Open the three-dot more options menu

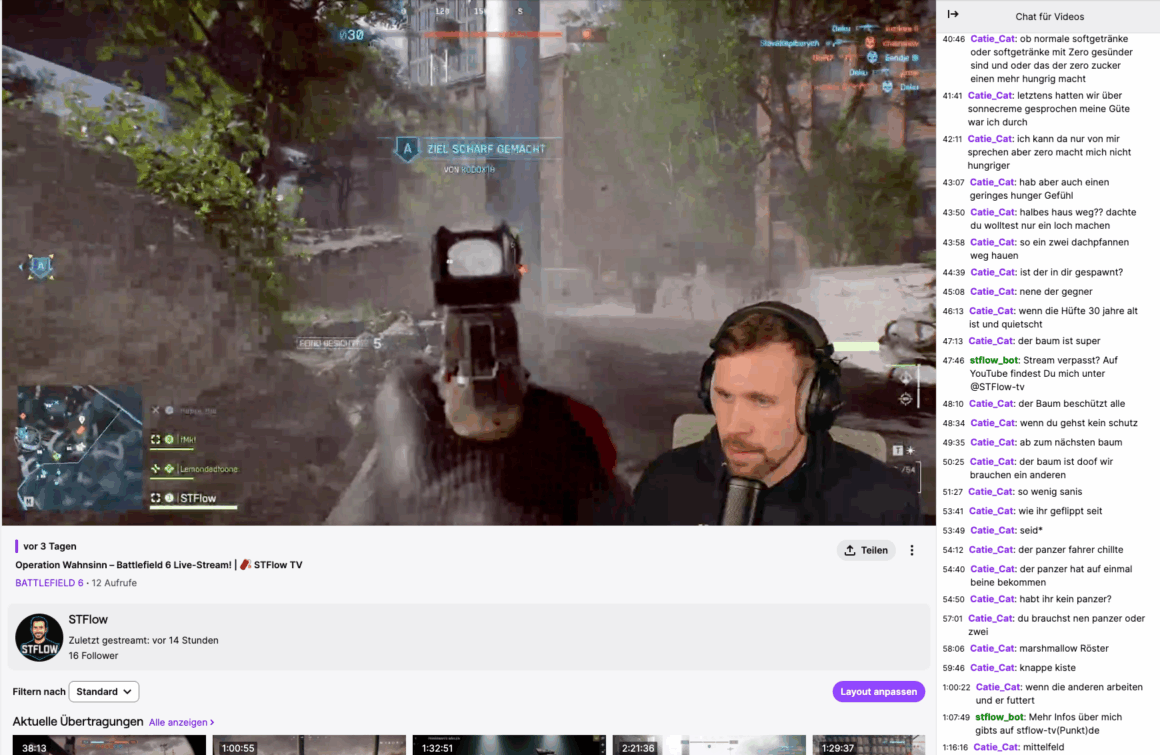[911, 550]
